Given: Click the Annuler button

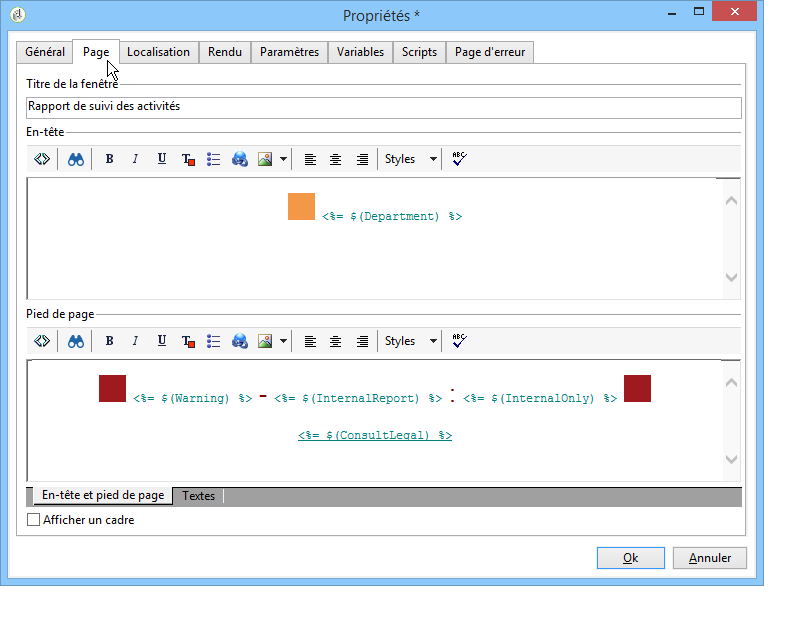Looking at the screenshot, I should (x=710, y=558).
